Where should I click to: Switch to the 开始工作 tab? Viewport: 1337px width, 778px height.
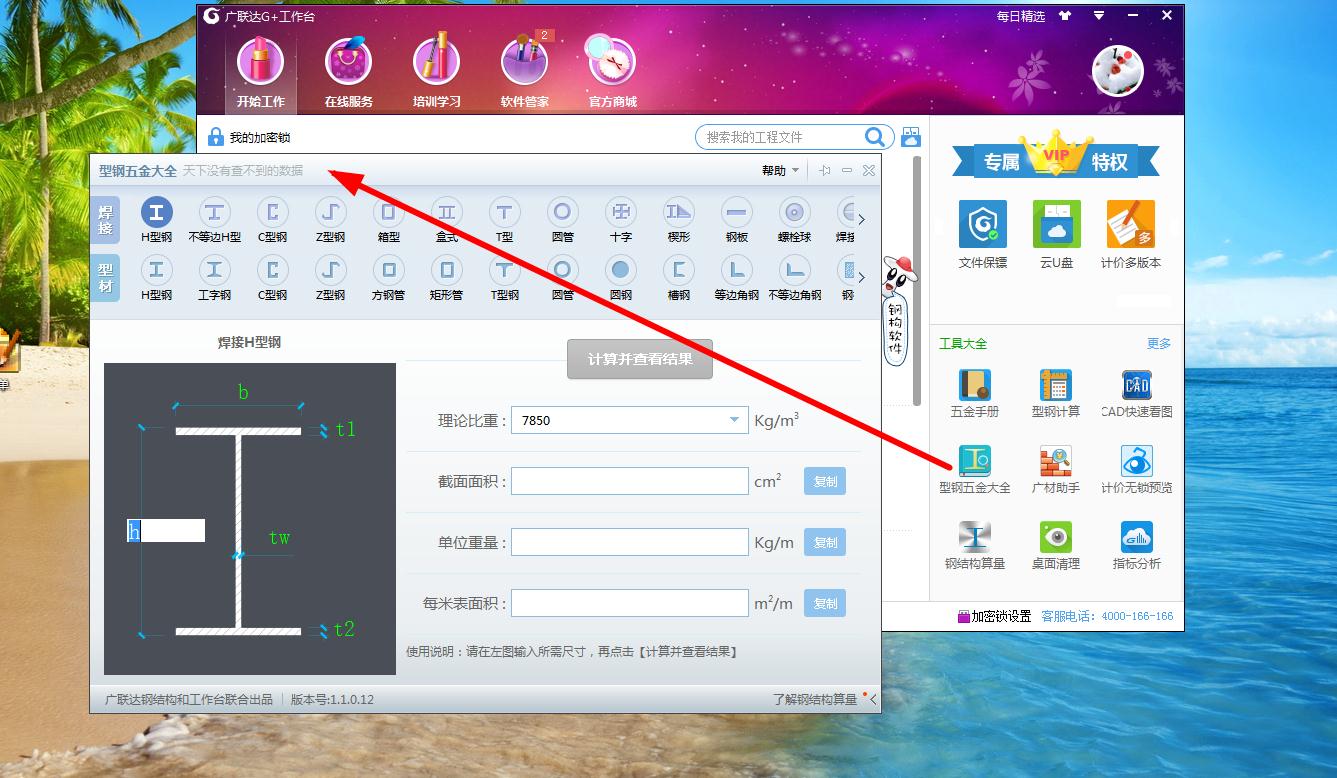[260, 72]
